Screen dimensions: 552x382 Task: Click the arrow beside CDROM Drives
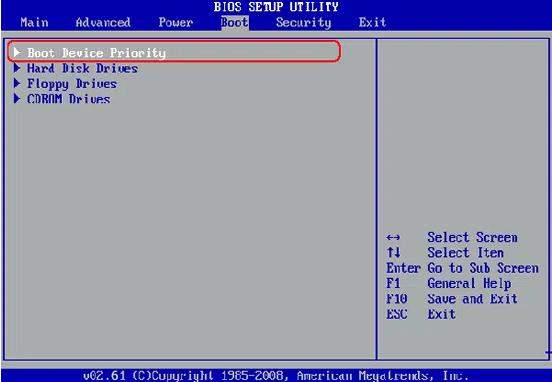17,98
